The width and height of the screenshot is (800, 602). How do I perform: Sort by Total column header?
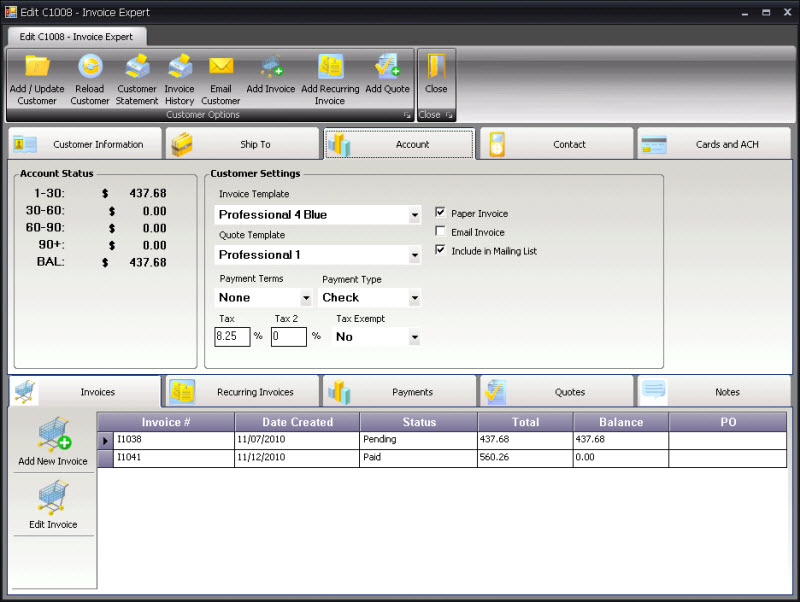coord(526,422)
